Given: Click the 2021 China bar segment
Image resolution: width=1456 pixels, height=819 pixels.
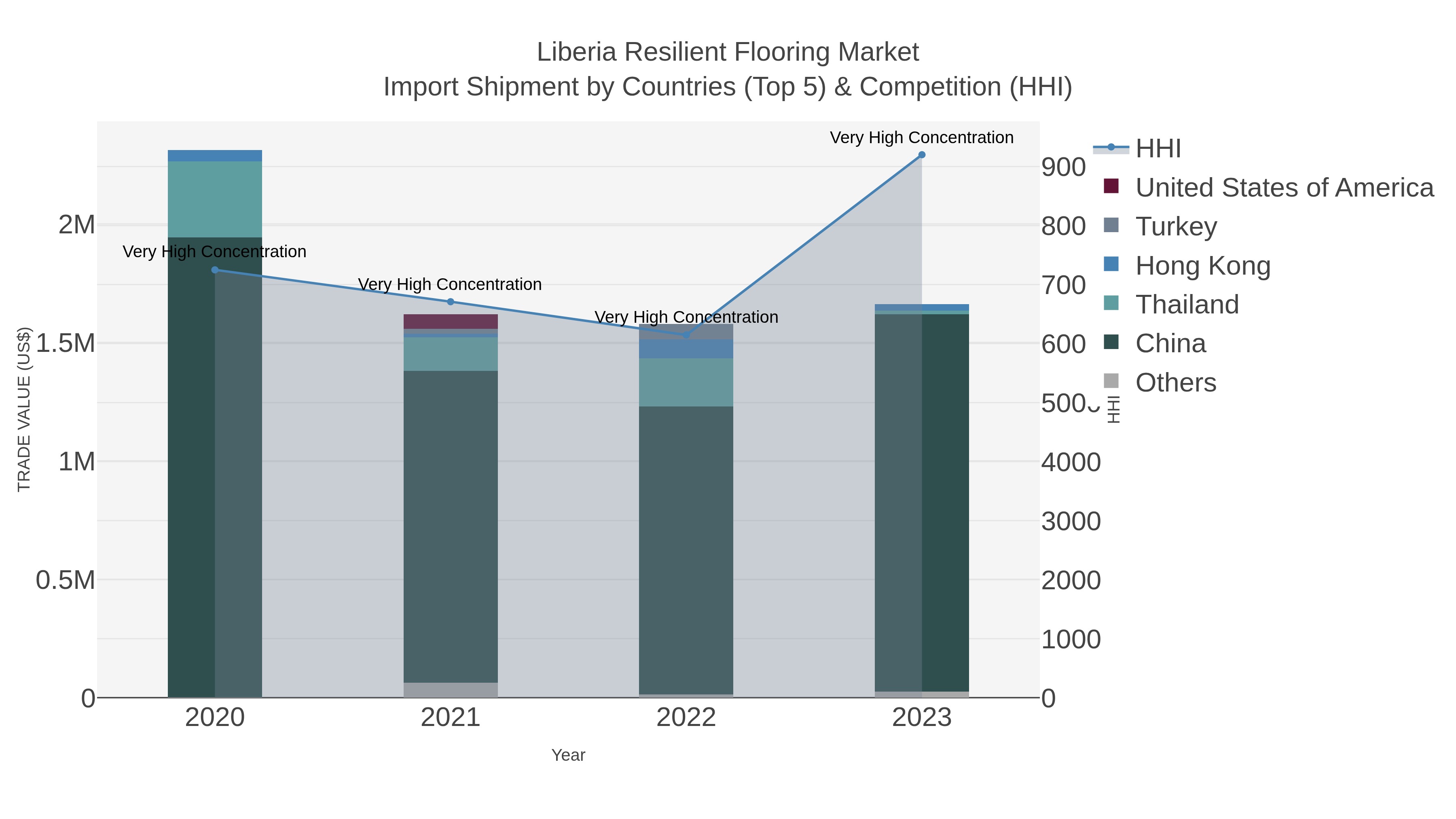Looking at the screenshot, I should click(x=451, y=527).
